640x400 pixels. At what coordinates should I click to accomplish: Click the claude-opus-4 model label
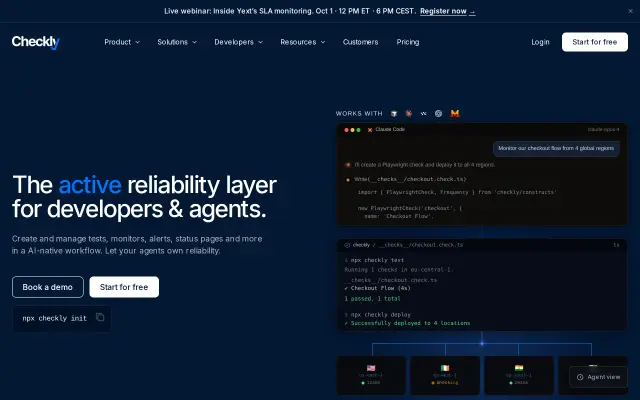tap(603, 129)
